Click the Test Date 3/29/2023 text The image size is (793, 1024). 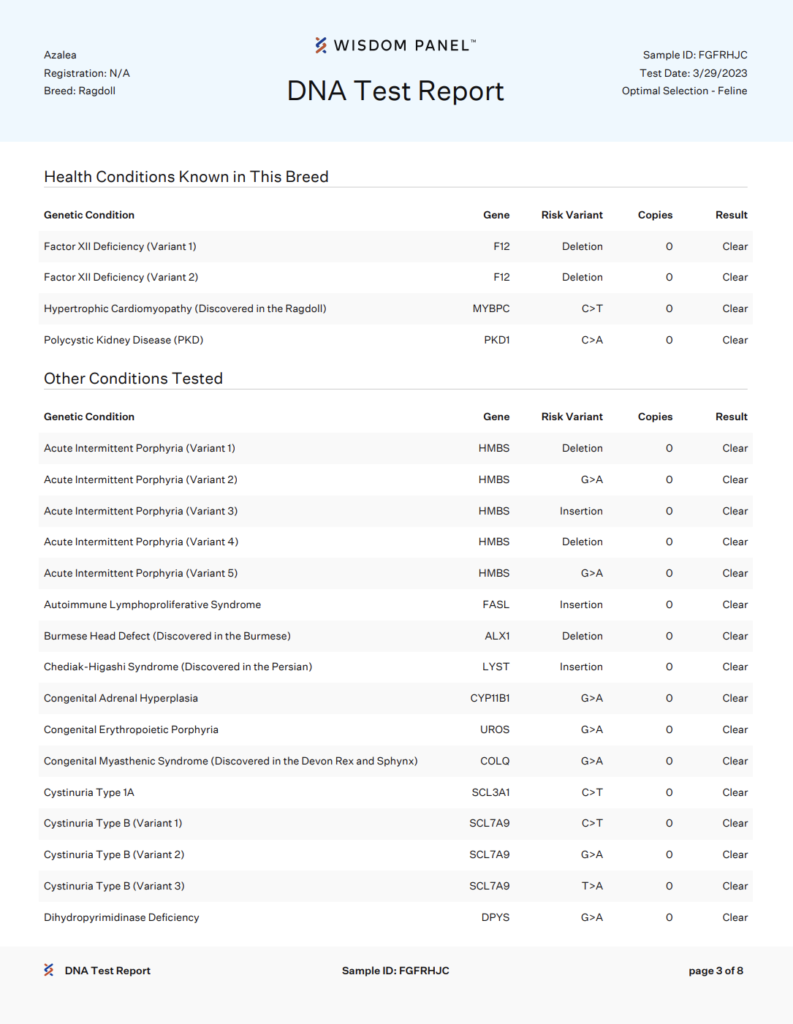(x=694, y=73)
